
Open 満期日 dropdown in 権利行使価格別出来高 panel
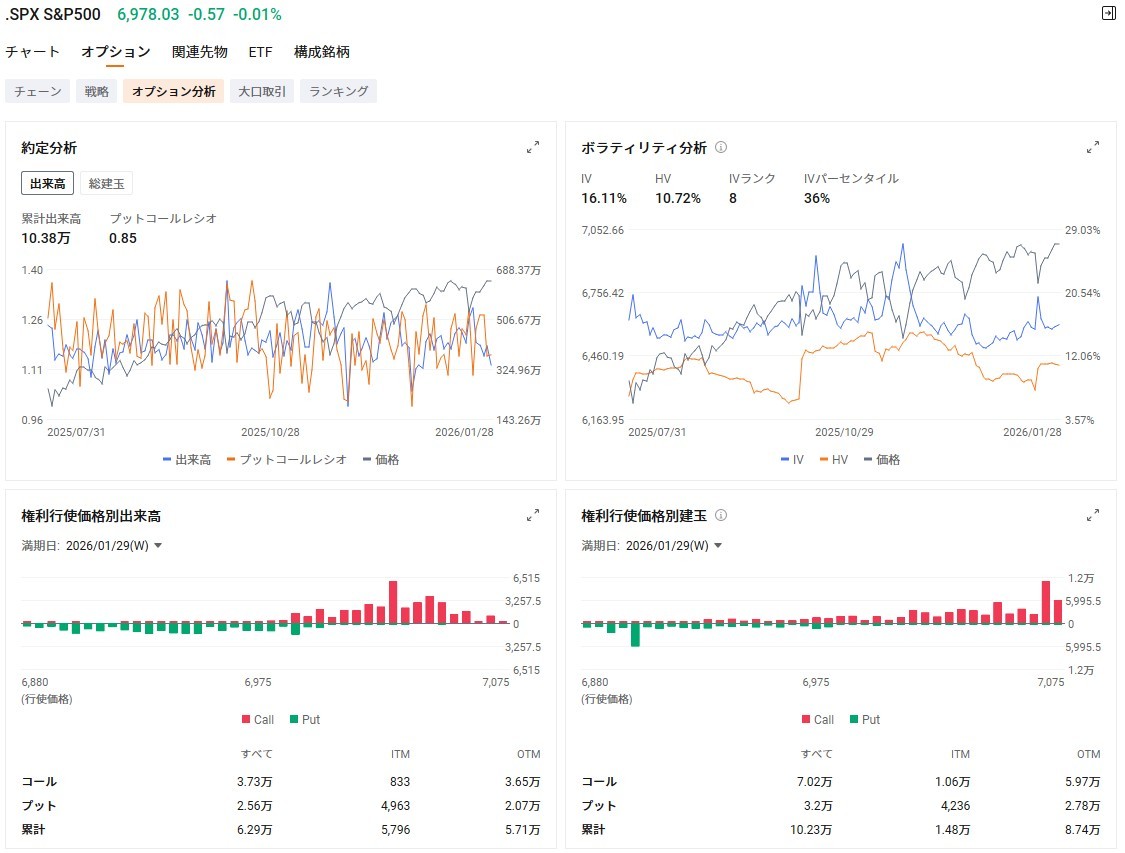pos(113,546)
